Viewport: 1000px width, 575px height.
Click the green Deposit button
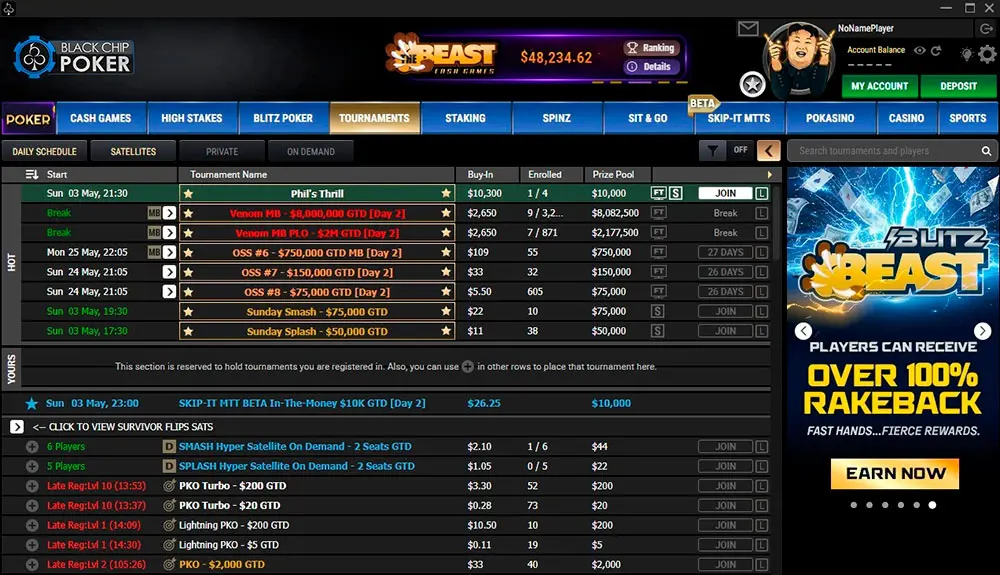point(959,86)
